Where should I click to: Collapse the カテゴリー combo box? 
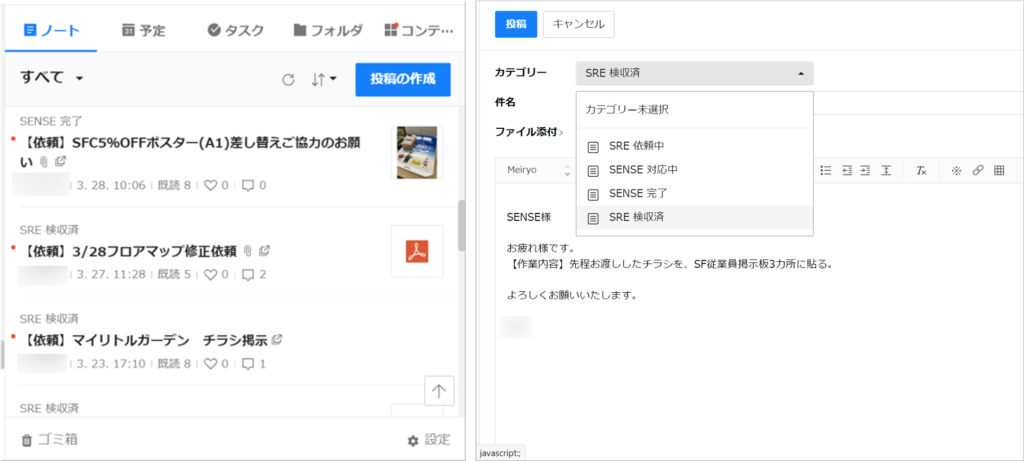click(694, 73)
